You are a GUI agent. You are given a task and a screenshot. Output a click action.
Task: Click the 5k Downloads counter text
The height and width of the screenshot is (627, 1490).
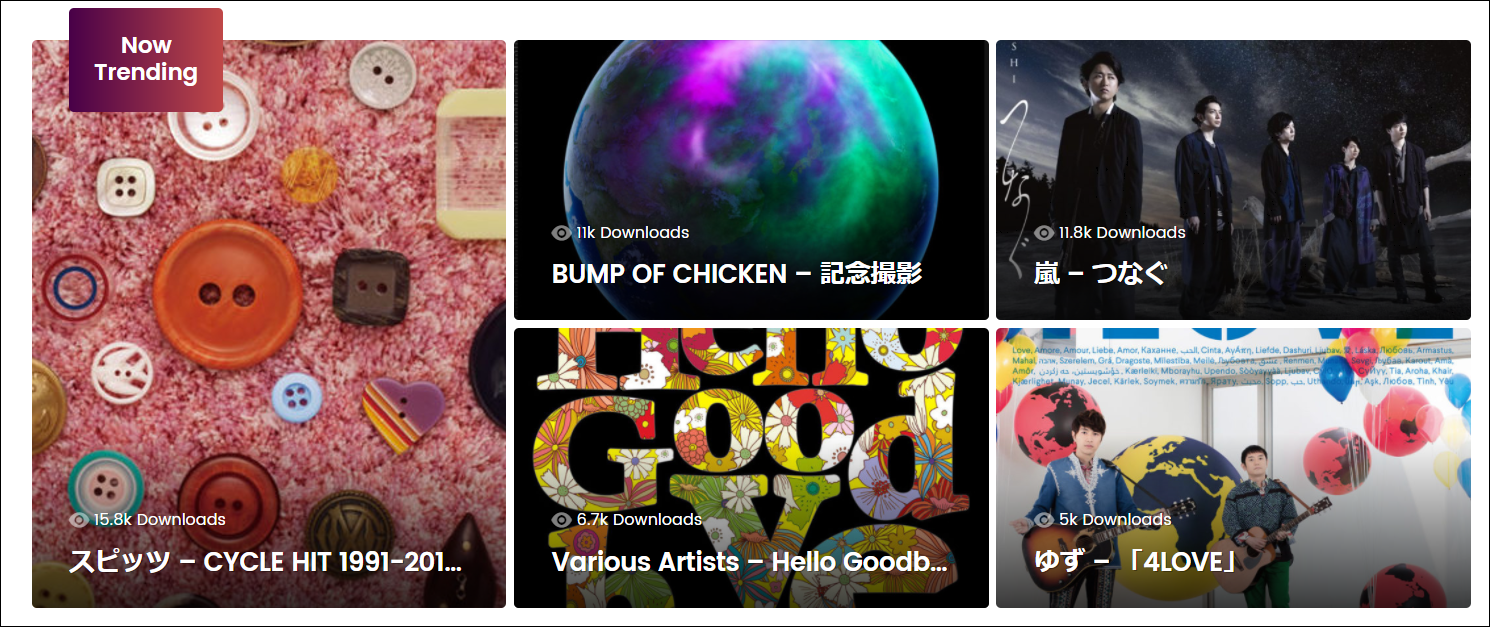pos(1115,520)
